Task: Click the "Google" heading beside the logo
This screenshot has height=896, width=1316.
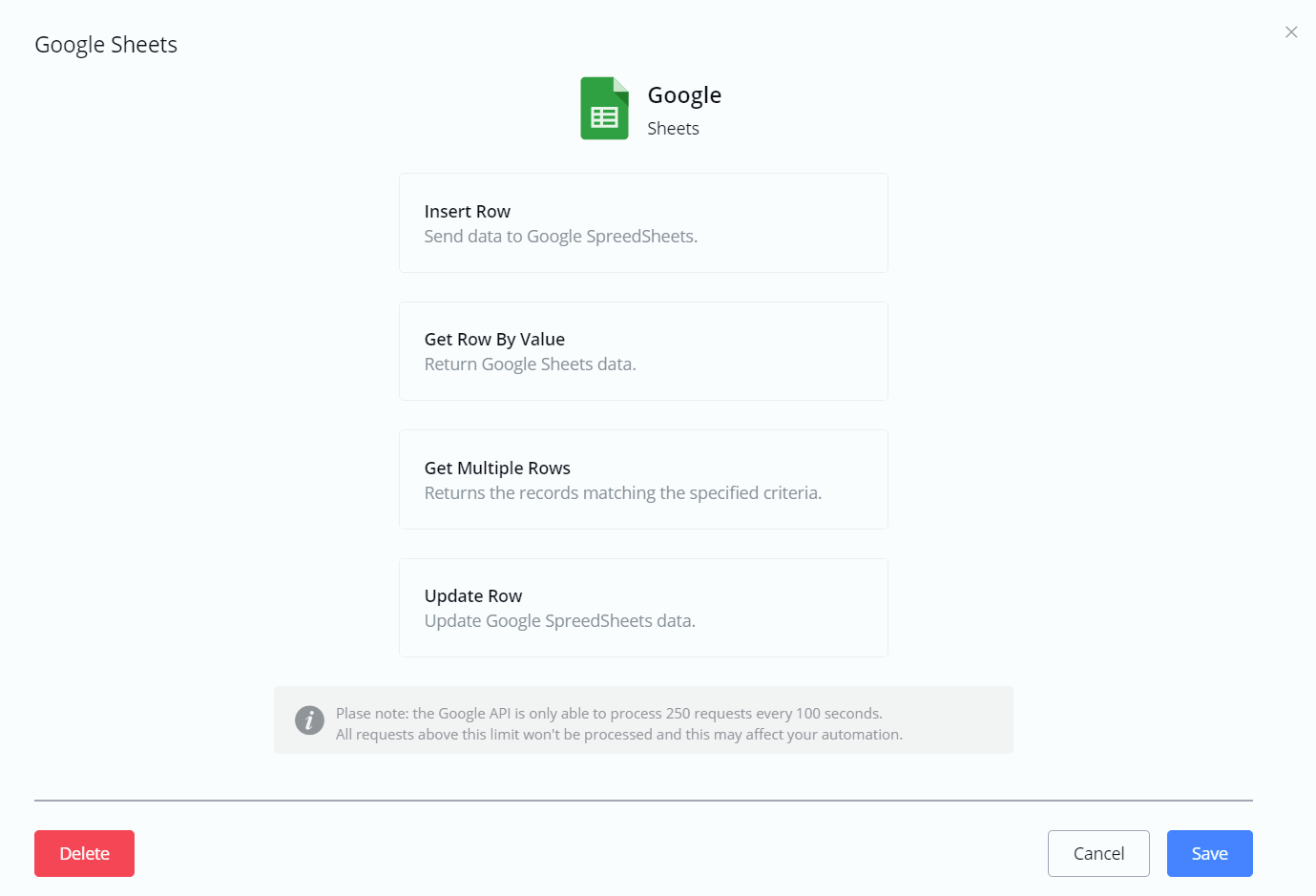Action: click(x=684, y=95)
